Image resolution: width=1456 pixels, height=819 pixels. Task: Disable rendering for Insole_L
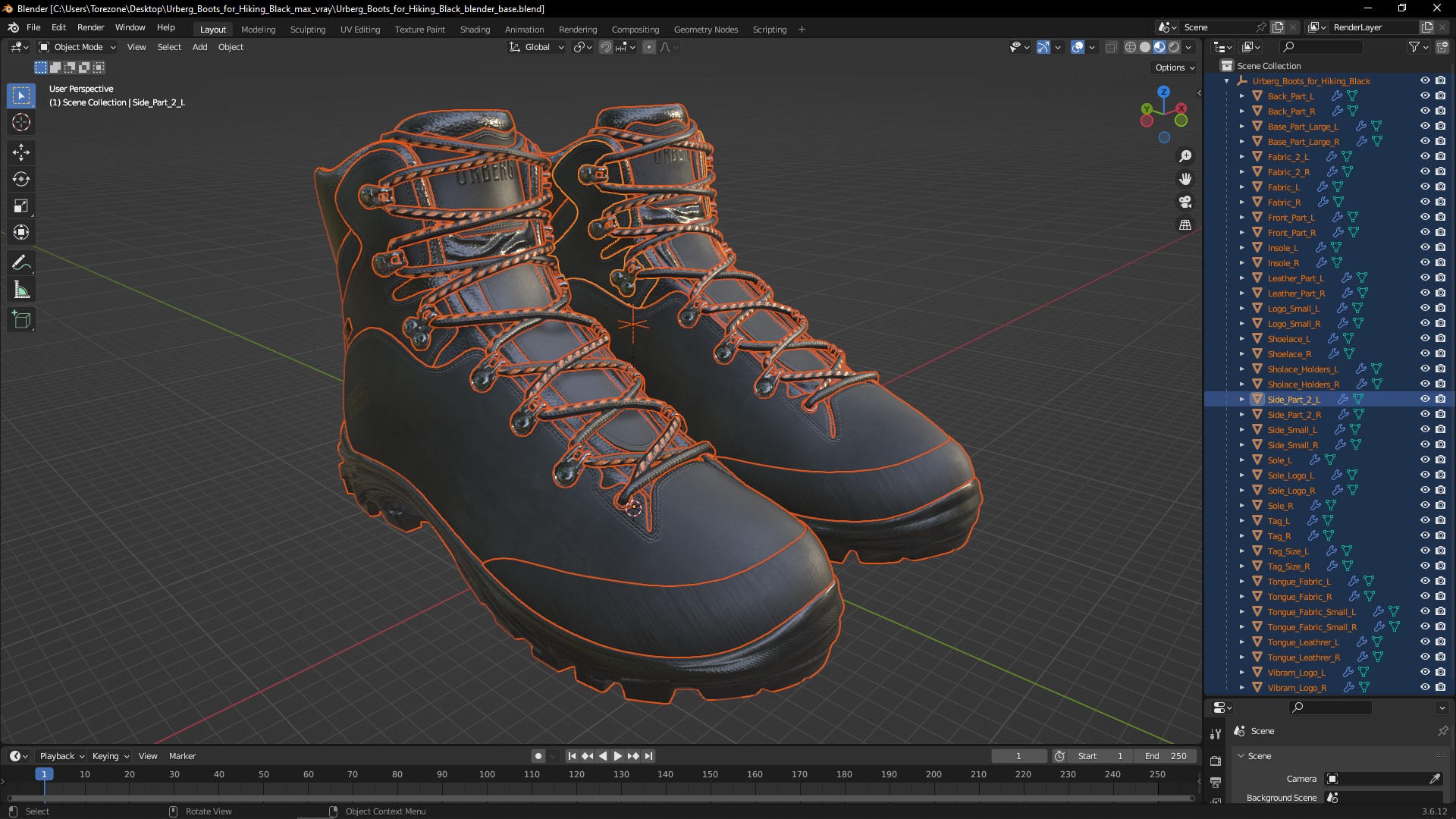(x=1441, y=247)
